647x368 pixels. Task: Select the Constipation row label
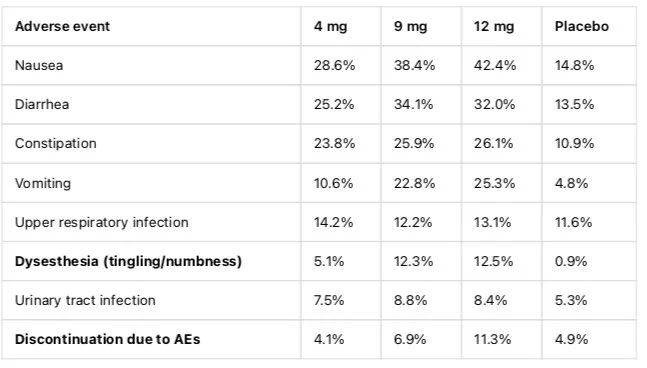pos(56,144)
